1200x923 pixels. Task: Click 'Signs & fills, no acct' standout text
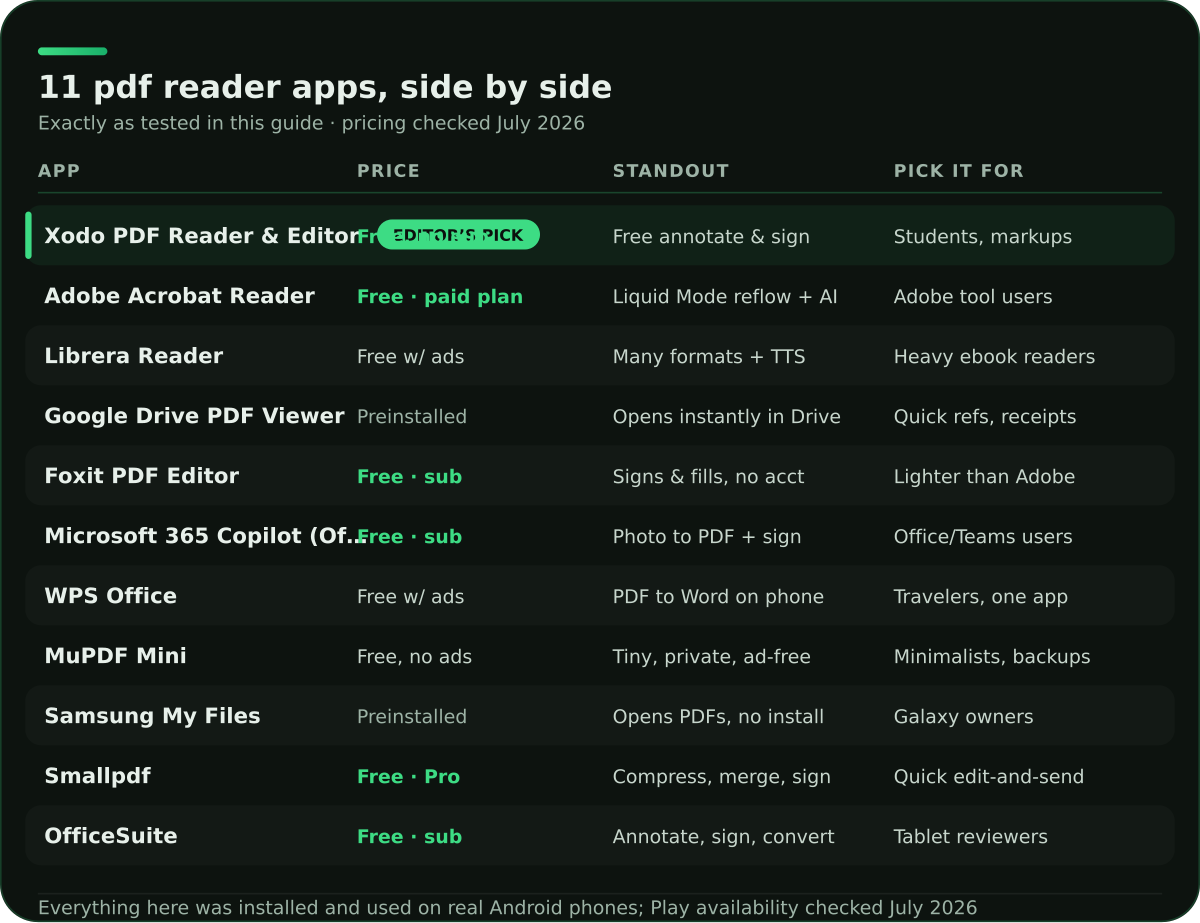709,477
